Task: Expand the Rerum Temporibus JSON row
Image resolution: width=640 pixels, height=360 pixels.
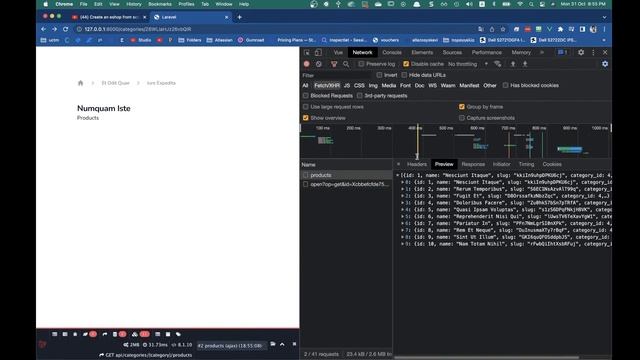Action: 402,189
